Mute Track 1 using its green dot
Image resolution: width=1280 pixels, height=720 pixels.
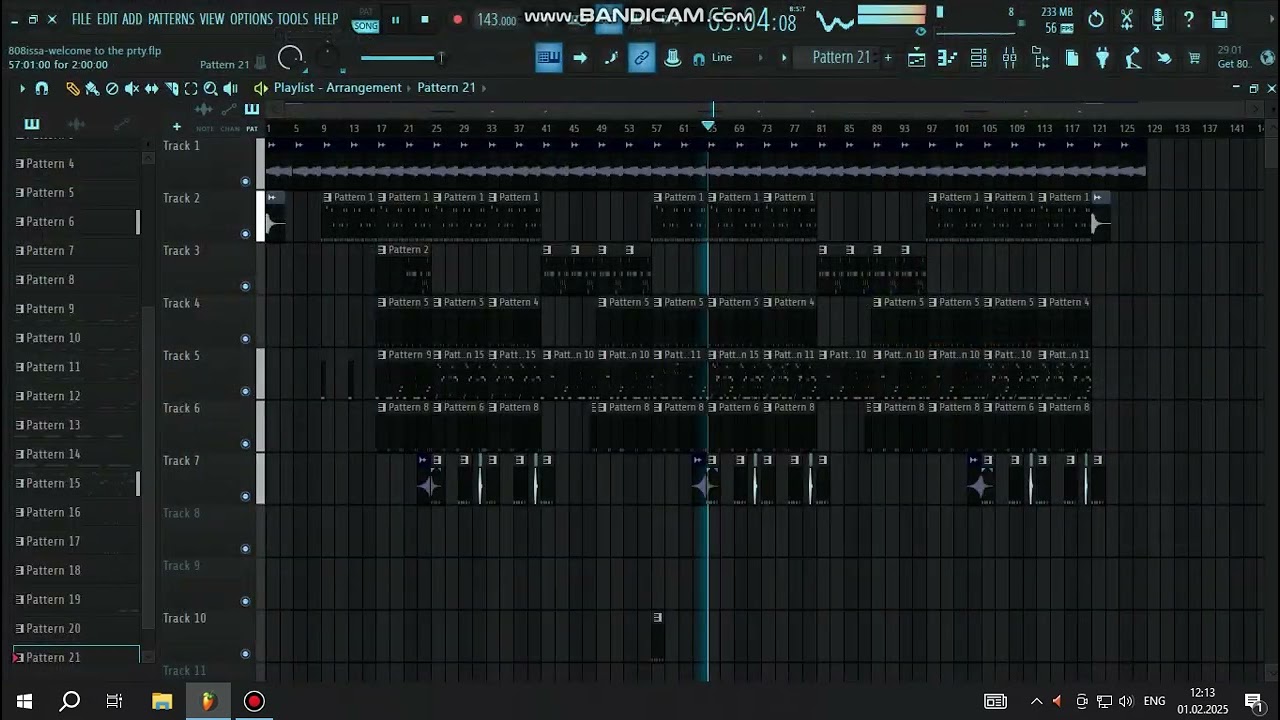point(245,181)
